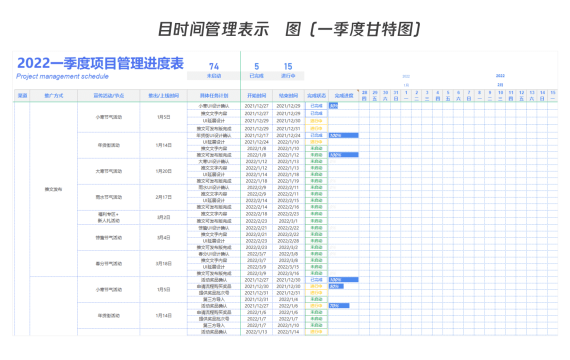The image size is (570, 360).
Task: Click the 发出/上线时间 column header
Action: pos(164,96)
